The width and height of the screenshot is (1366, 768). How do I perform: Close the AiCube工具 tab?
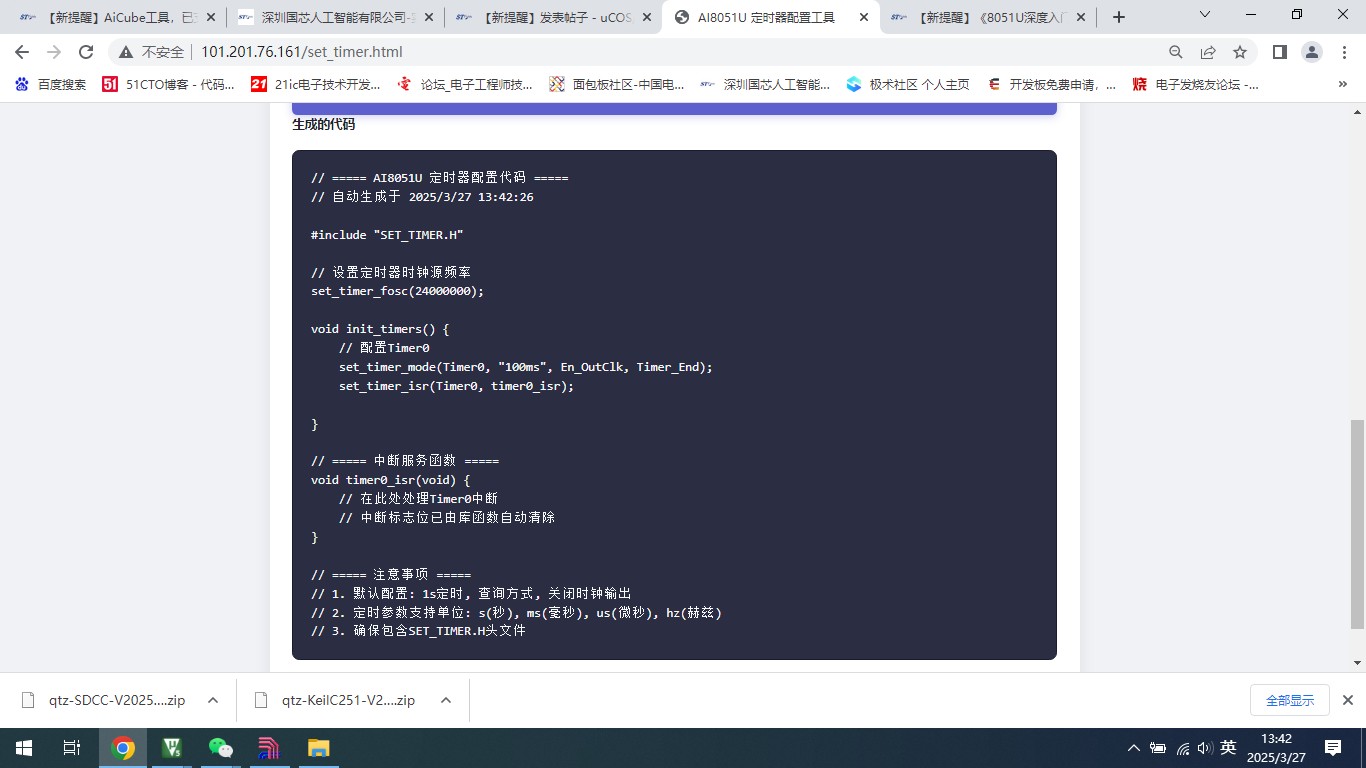tap(210, 17)
